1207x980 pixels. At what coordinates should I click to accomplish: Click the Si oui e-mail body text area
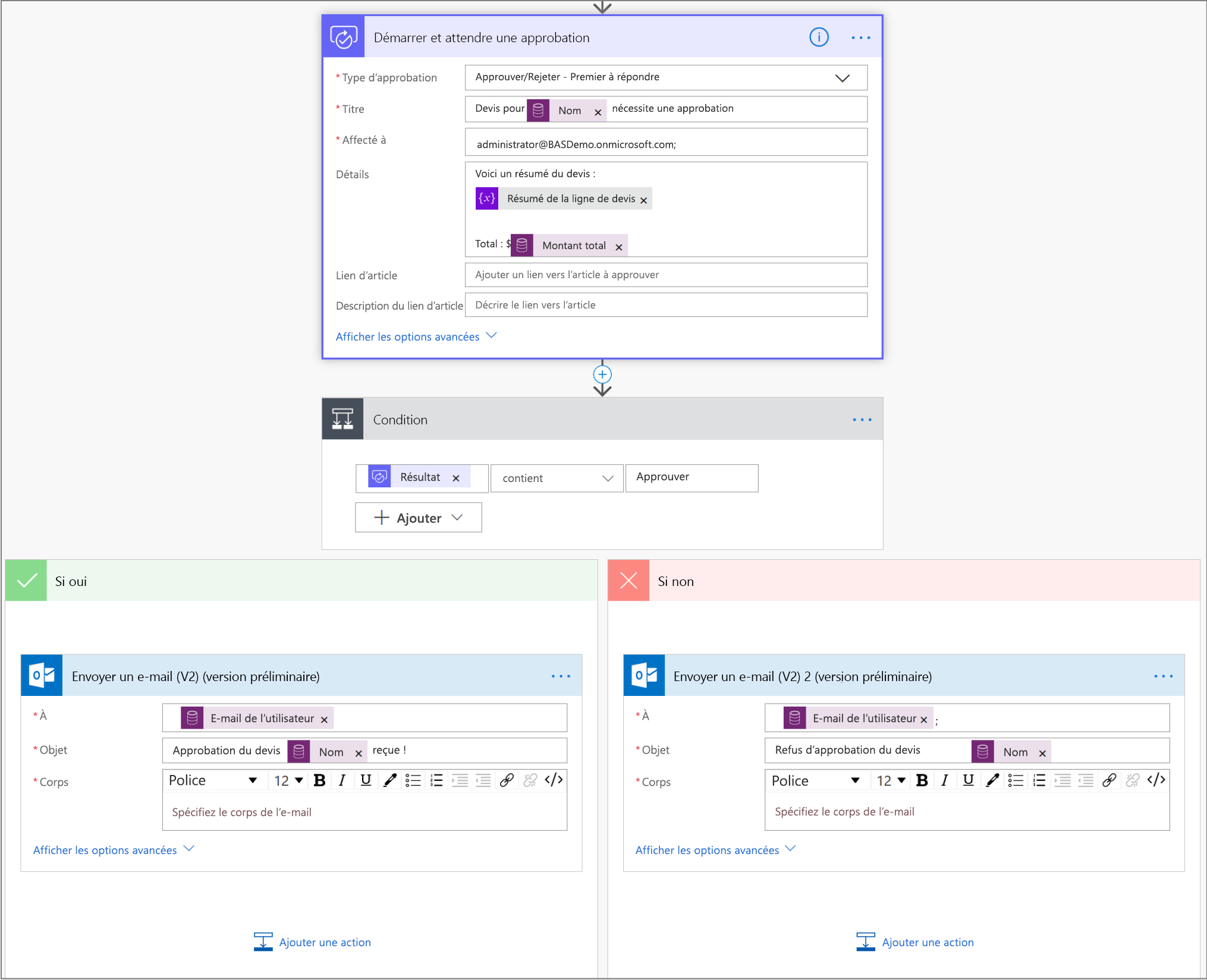pos(364,812)
